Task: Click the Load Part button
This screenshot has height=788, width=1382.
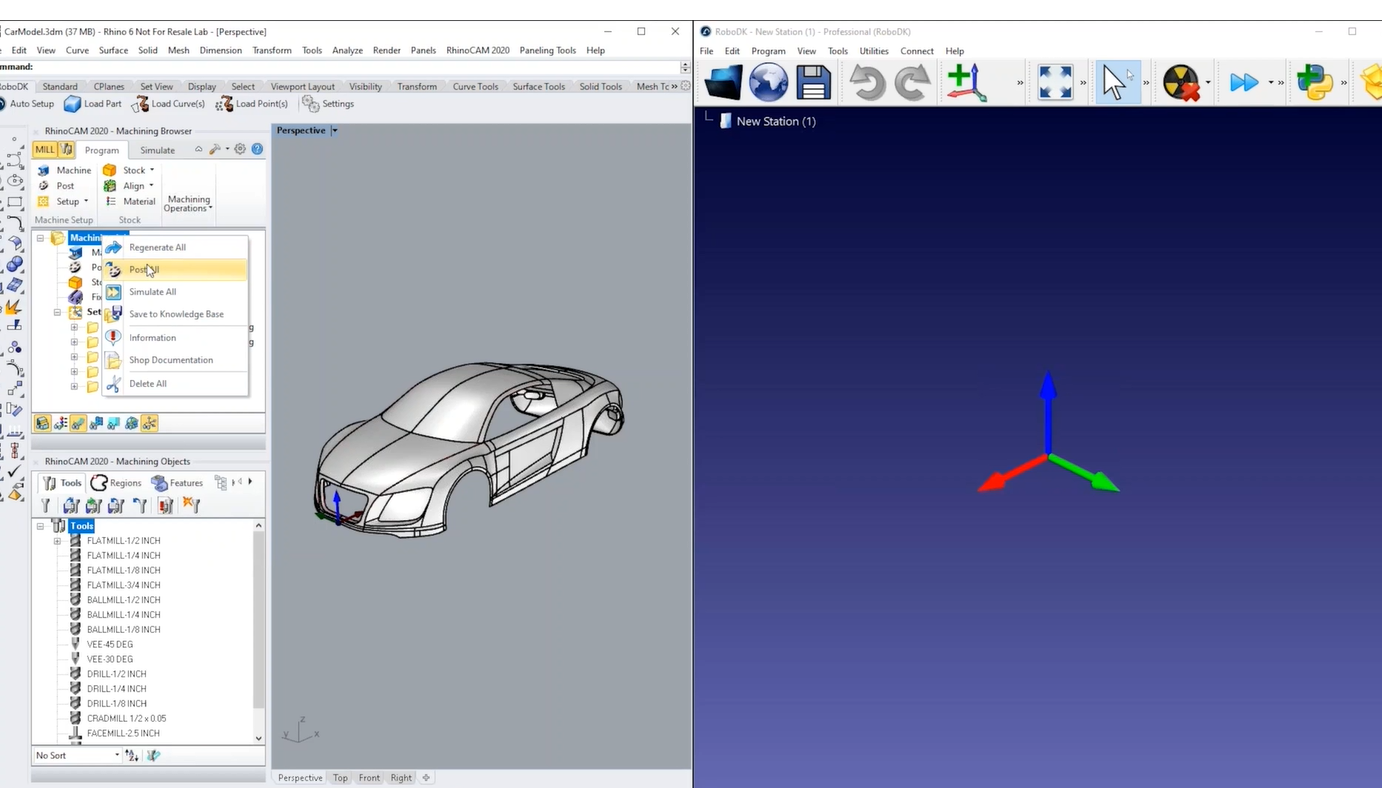Action: (93, 104)
